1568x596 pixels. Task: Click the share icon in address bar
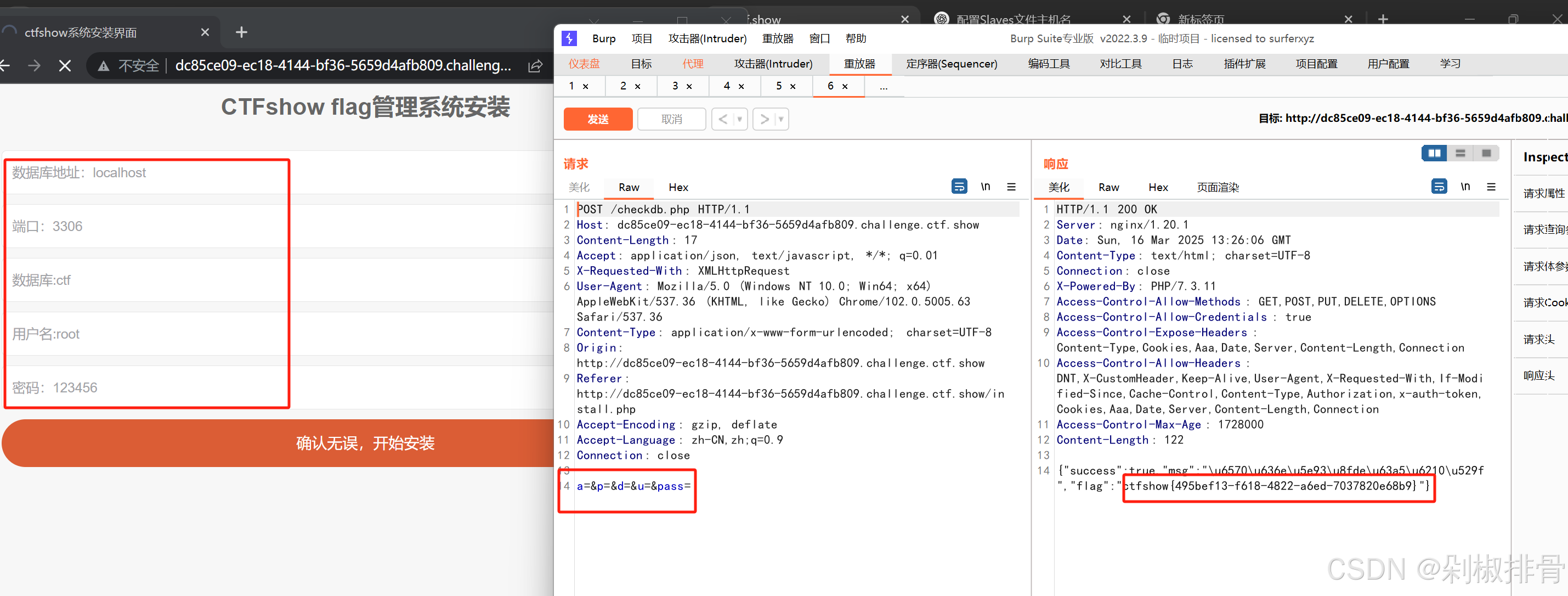535,66
